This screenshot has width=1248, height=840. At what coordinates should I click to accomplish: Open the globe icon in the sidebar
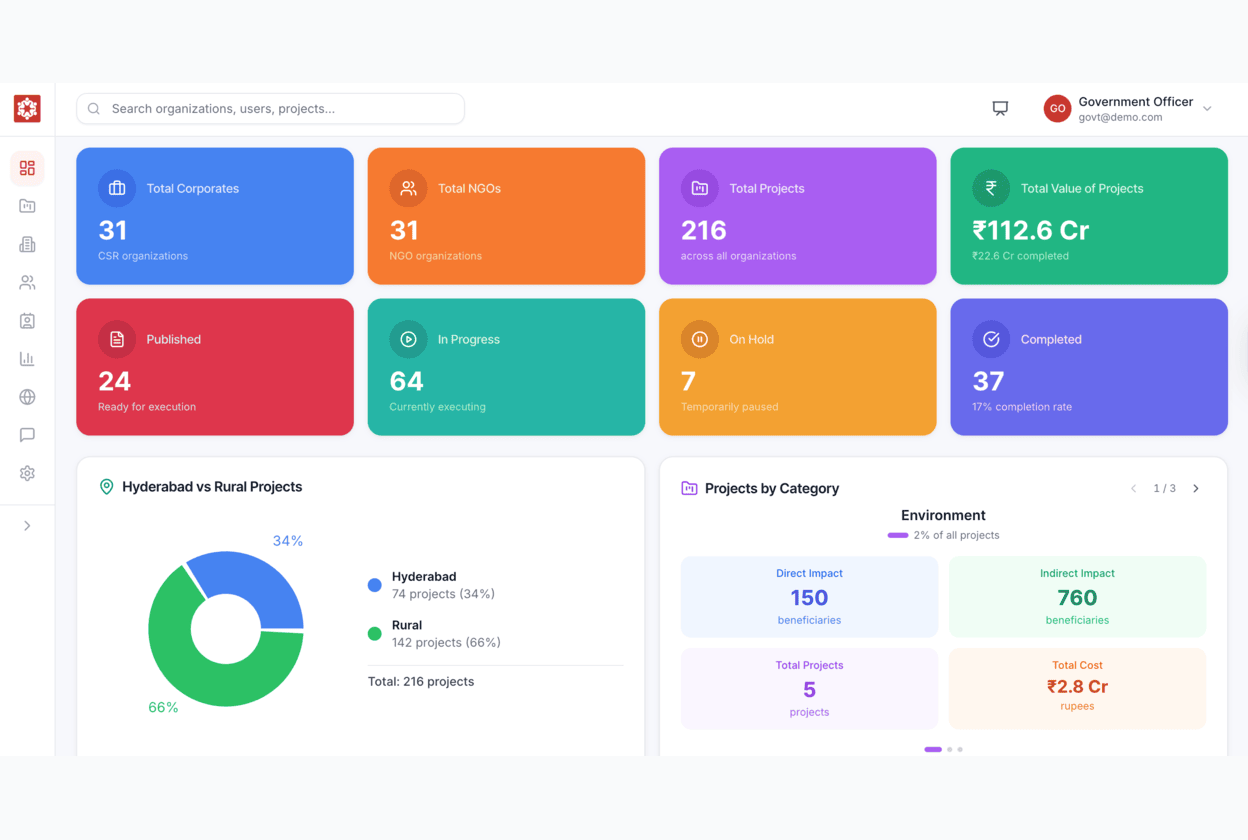27,397
